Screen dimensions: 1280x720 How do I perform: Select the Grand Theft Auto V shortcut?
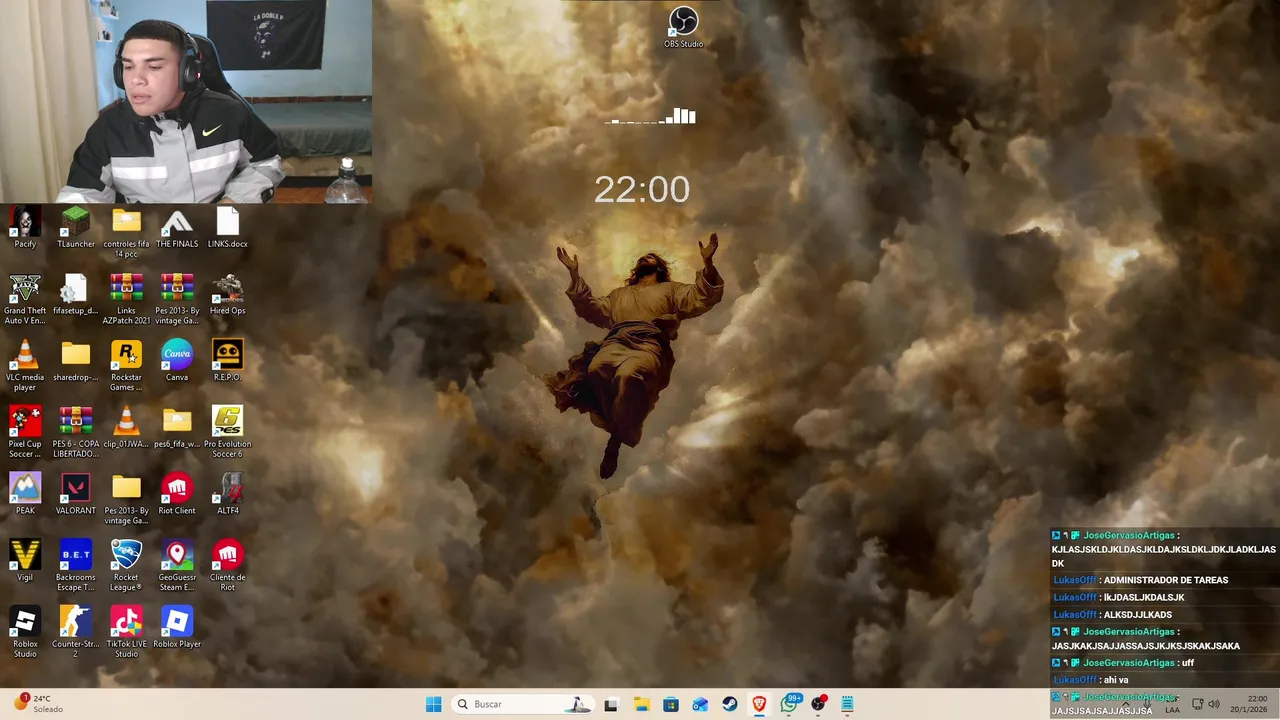pos(25,300)
